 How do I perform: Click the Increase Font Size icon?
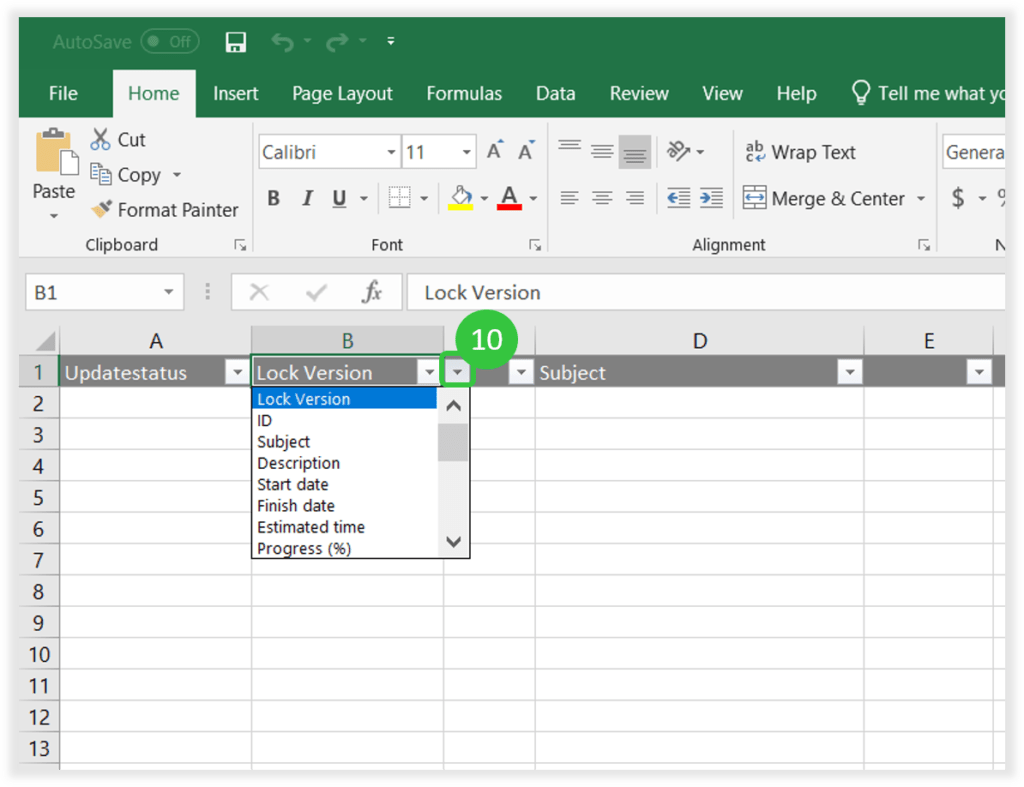[493, 148]
